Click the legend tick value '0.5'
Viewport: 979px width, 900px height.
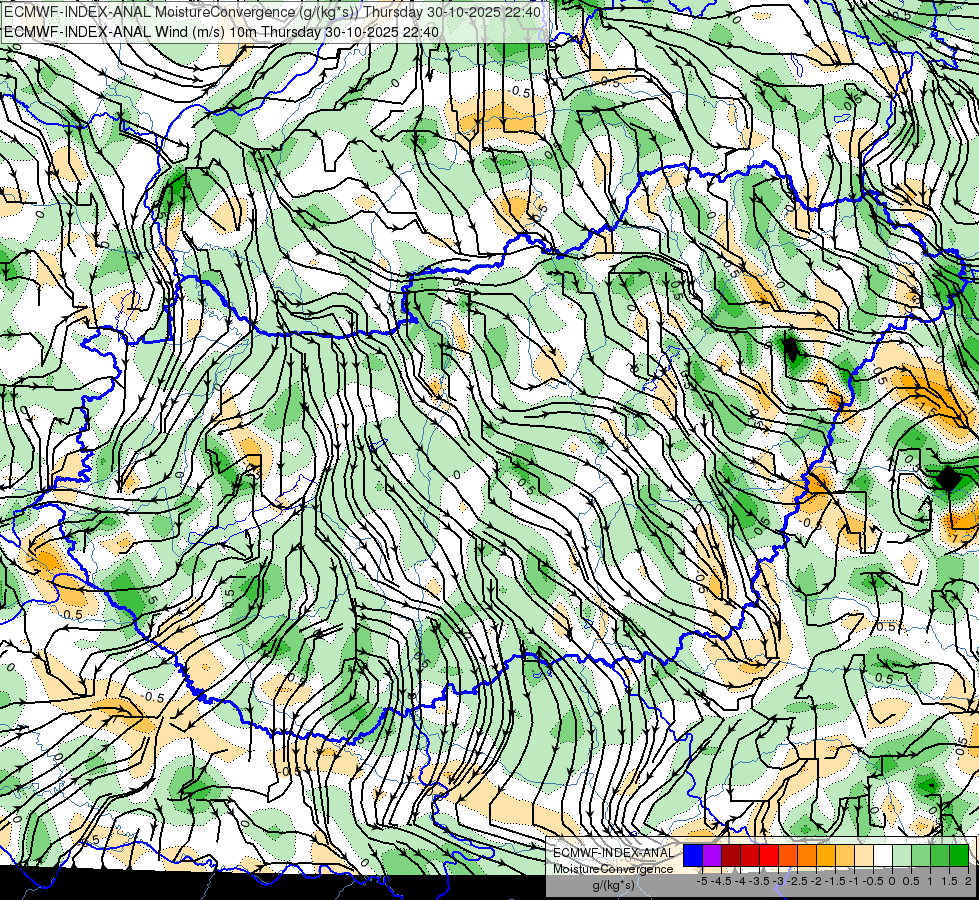pyautogui.click(x=911, y=881)
